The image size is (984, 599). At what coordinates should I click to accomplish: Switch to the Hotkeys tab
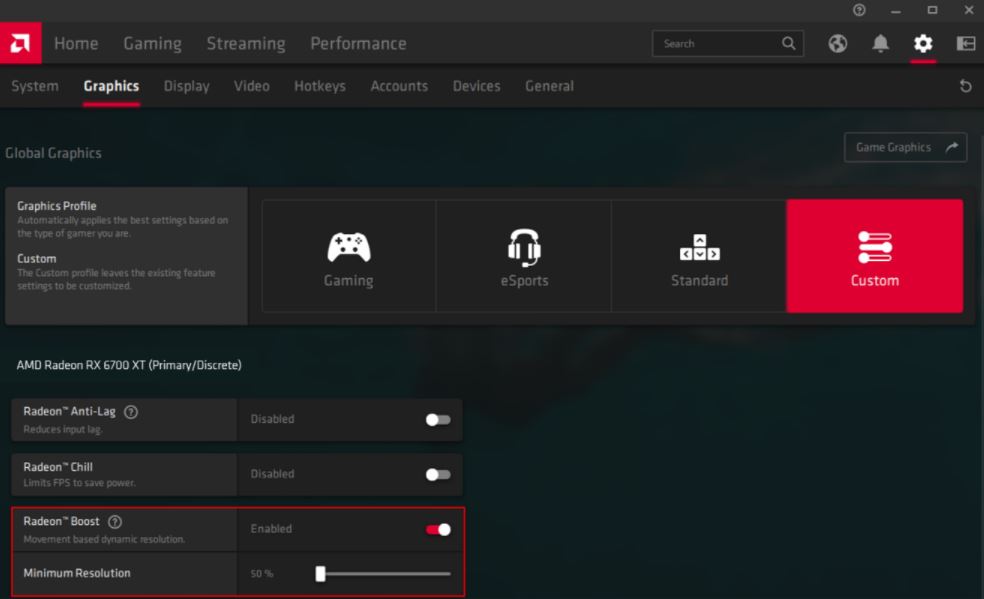click(319, 86)
